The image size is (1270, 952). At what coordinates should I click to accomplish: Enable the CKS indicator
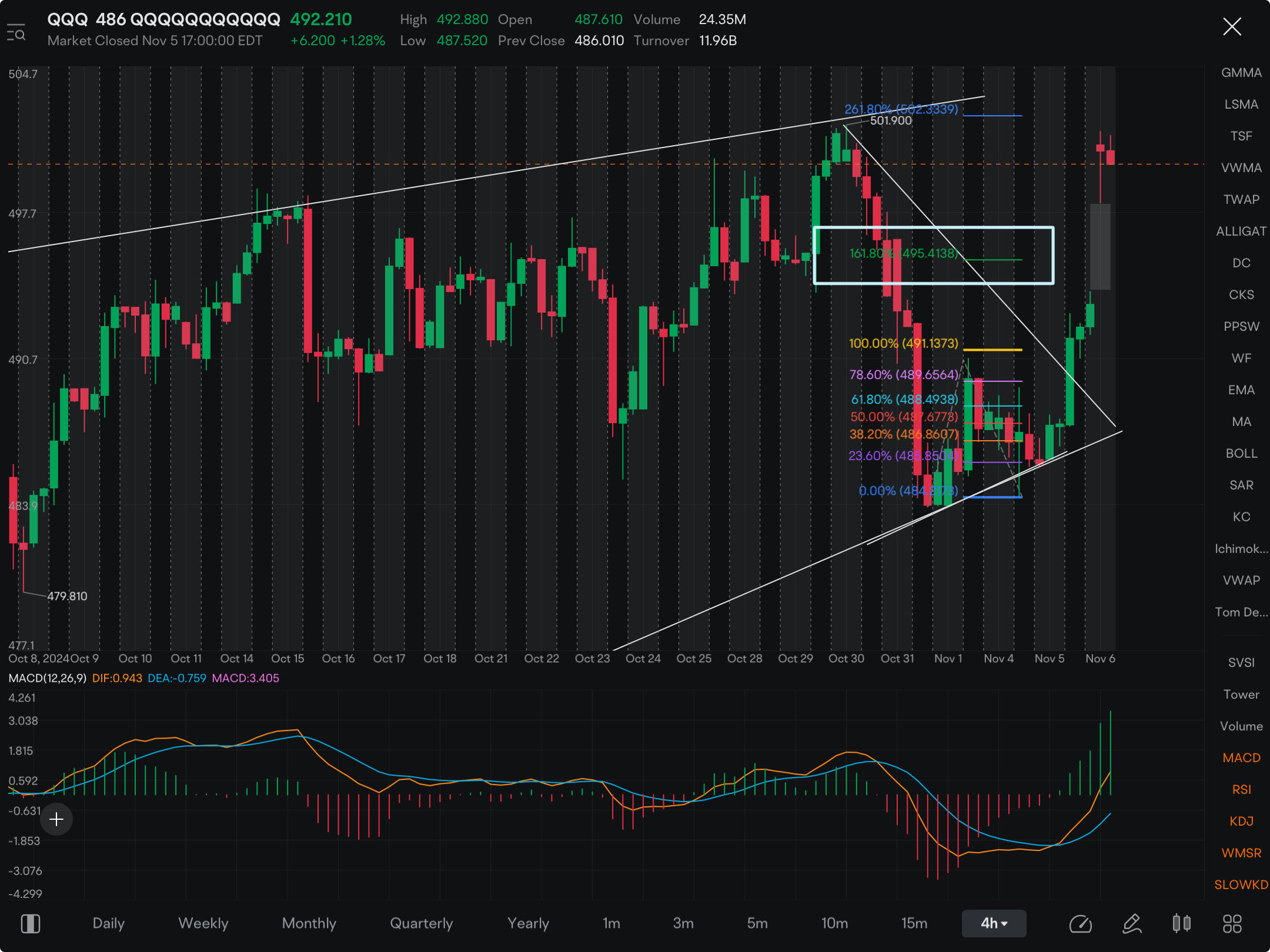click(x=1241, y=295)
